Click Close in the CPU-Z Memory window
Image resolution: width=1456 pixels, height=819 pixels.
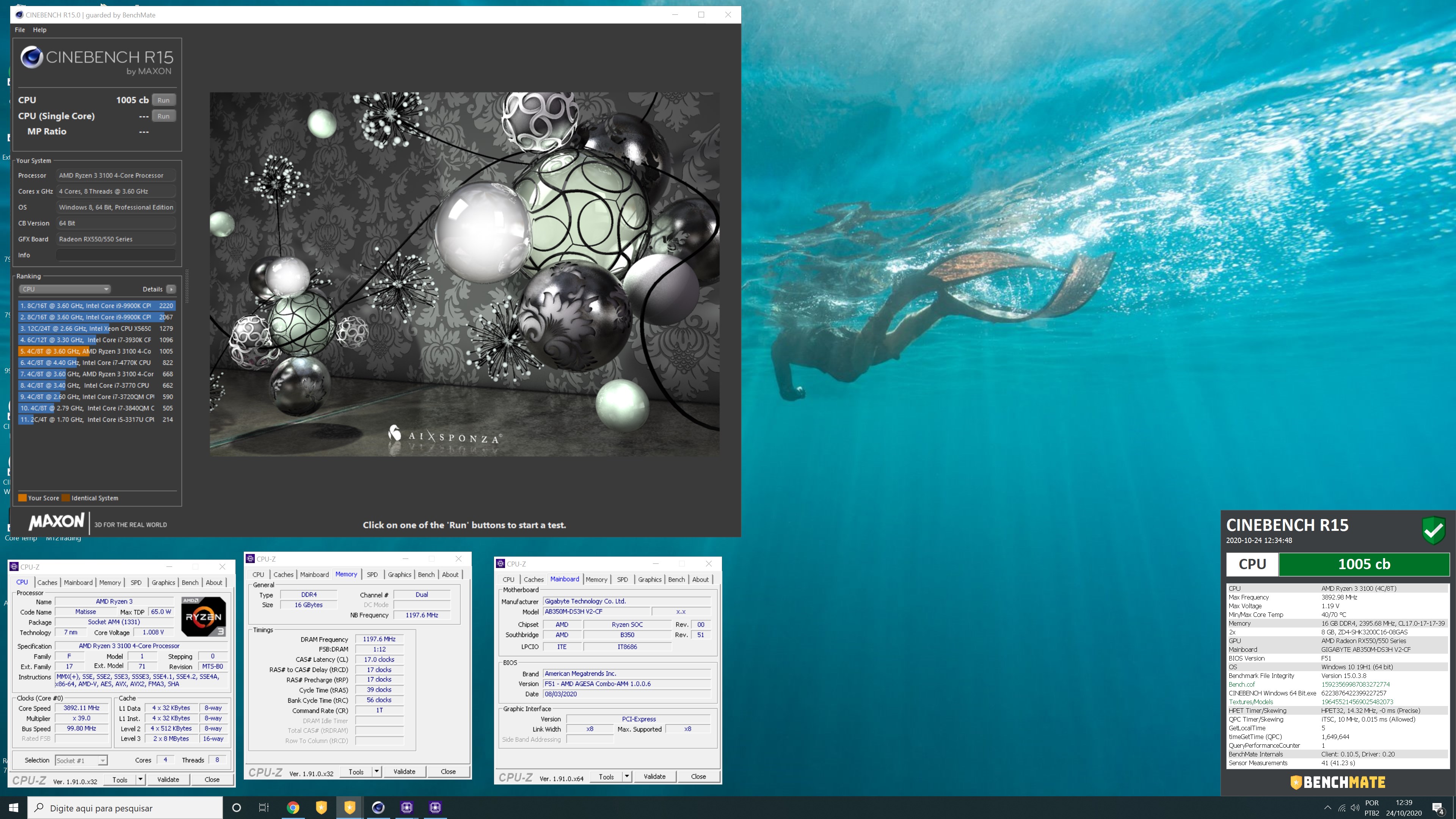[448, 772]
